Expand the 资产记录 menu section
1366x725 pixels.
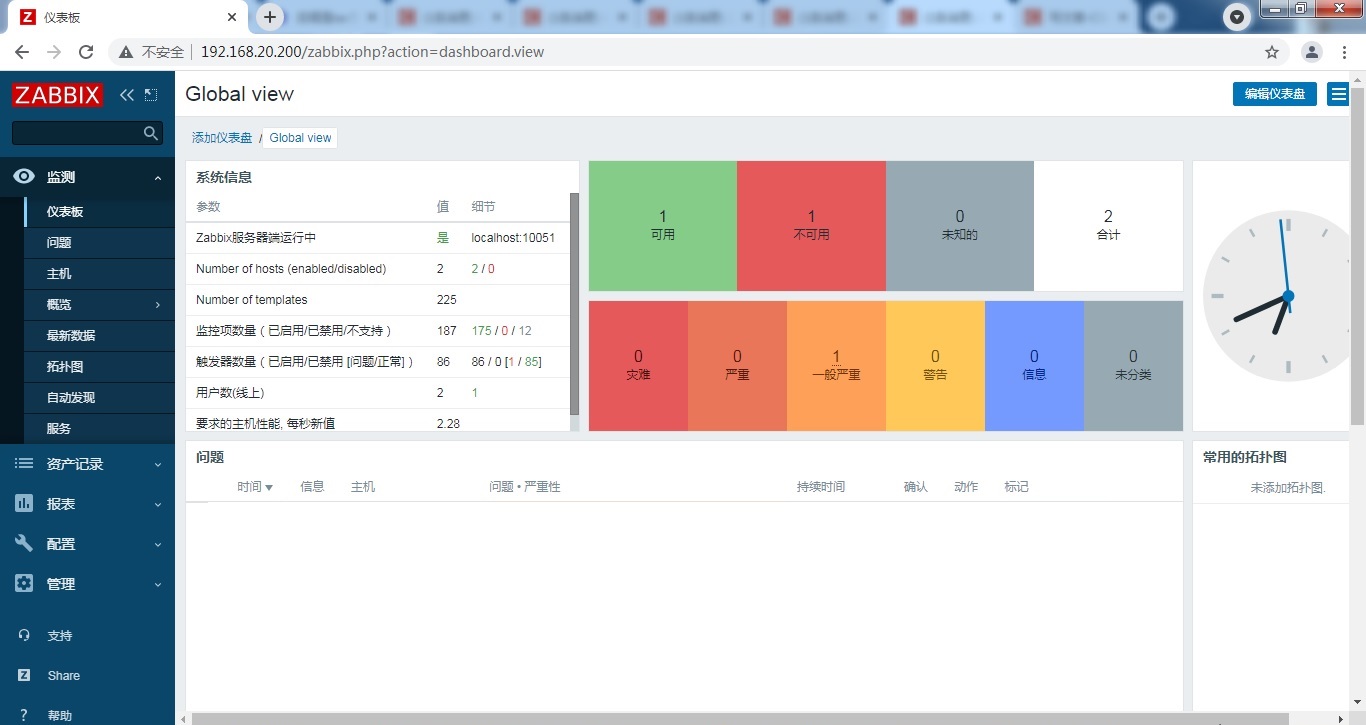pos(158,465)
